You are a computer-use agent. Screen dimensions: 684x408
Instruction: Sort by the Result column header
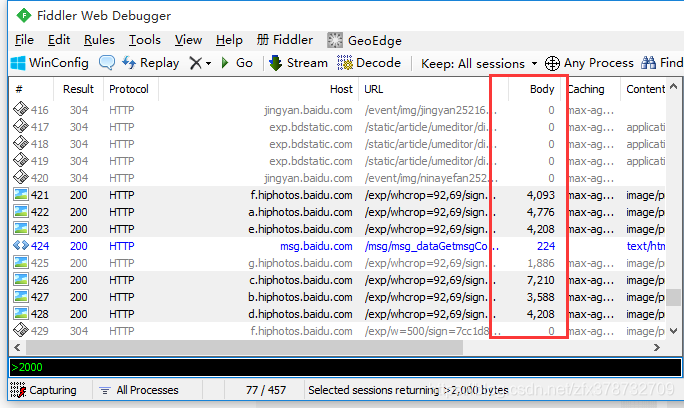[79, 89]
